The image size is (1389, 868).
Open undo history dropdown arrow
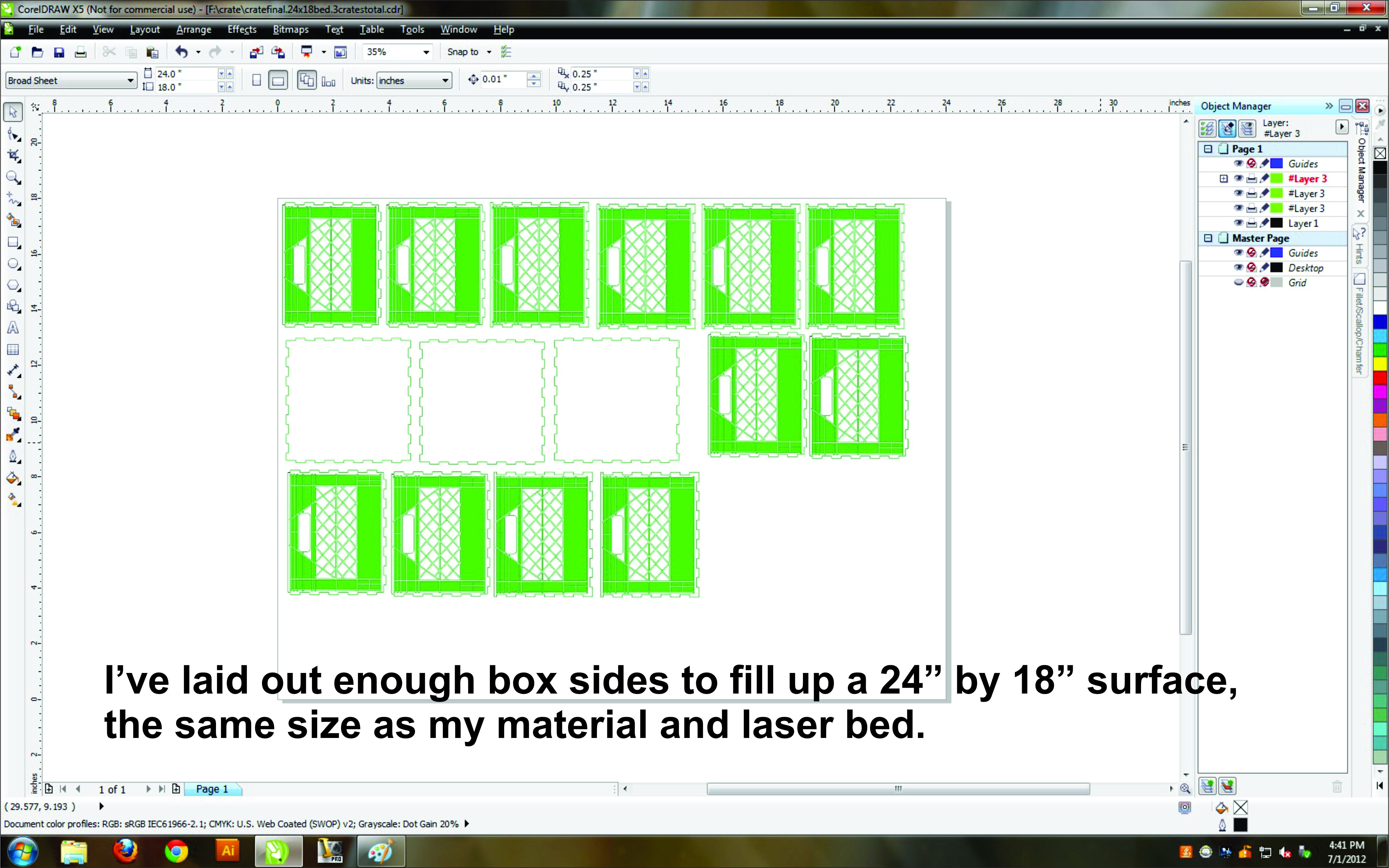[198, 52]
